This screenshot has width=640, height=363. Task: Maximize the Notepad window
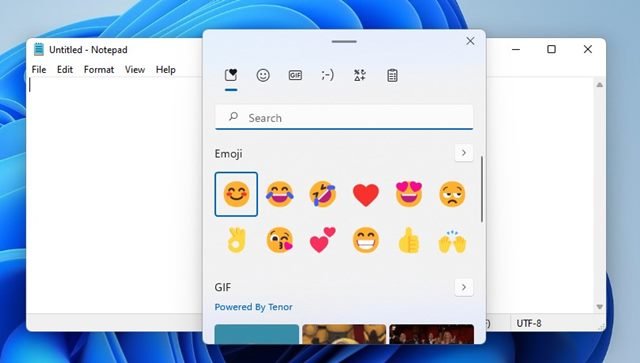pyautogui.click(x=551, y=49)
